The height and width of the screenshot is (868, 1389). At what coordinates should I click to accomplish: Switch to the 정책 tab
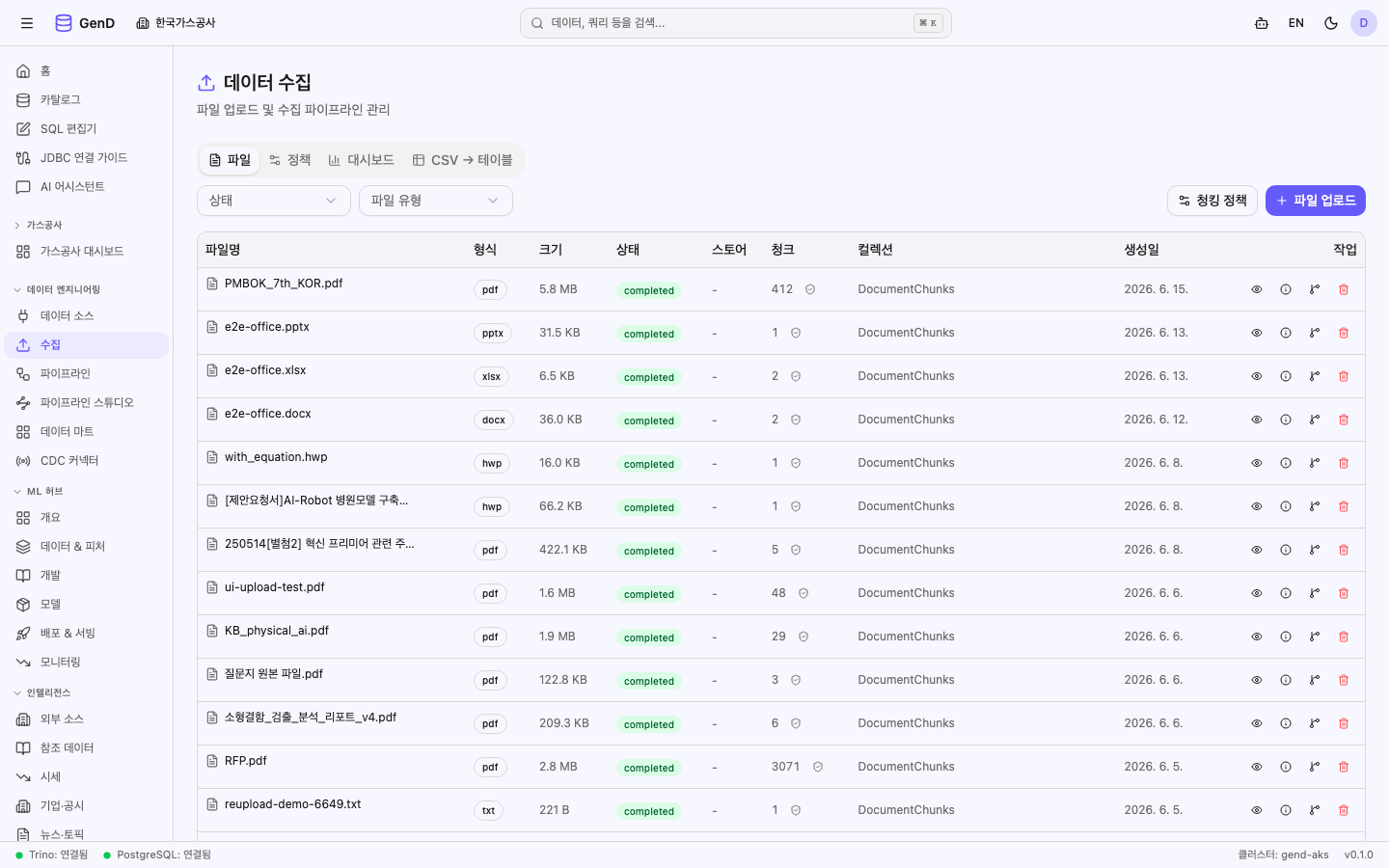click(x=289, y=160)
